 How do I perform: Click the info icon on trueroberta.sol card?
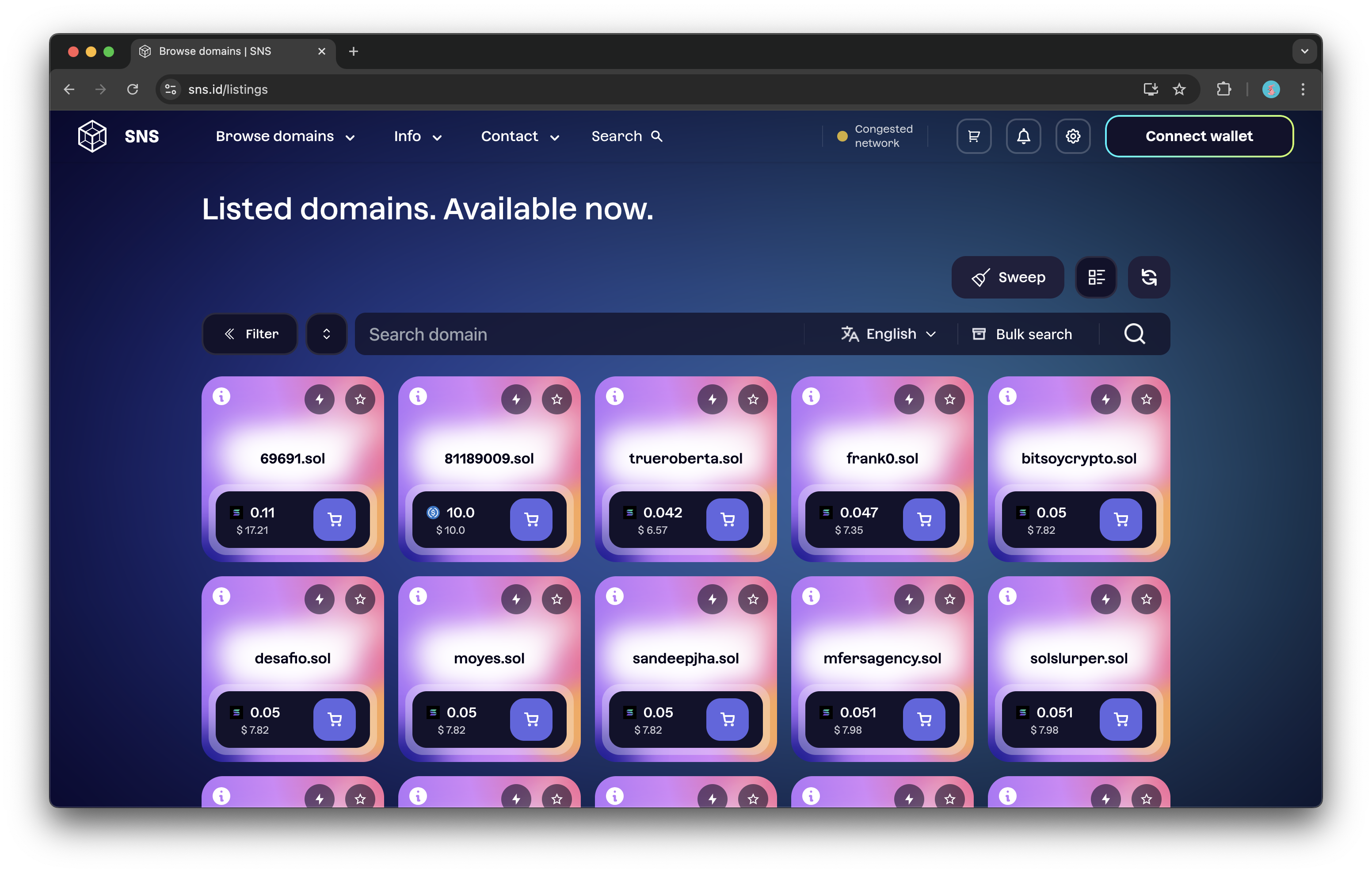pos(615,396)
